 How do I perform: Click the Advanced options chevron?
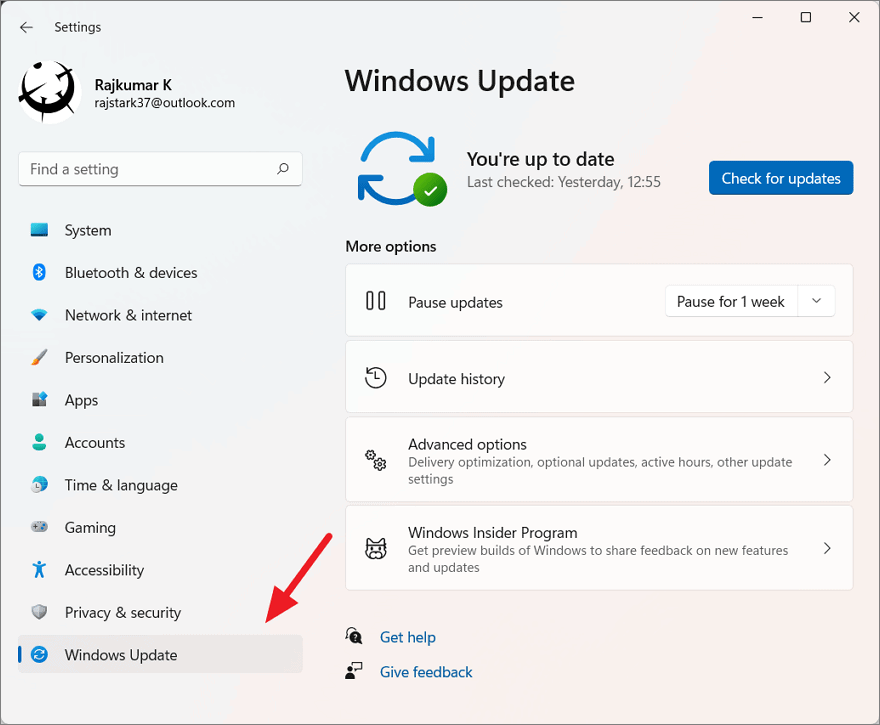click(x=827, y=460)
